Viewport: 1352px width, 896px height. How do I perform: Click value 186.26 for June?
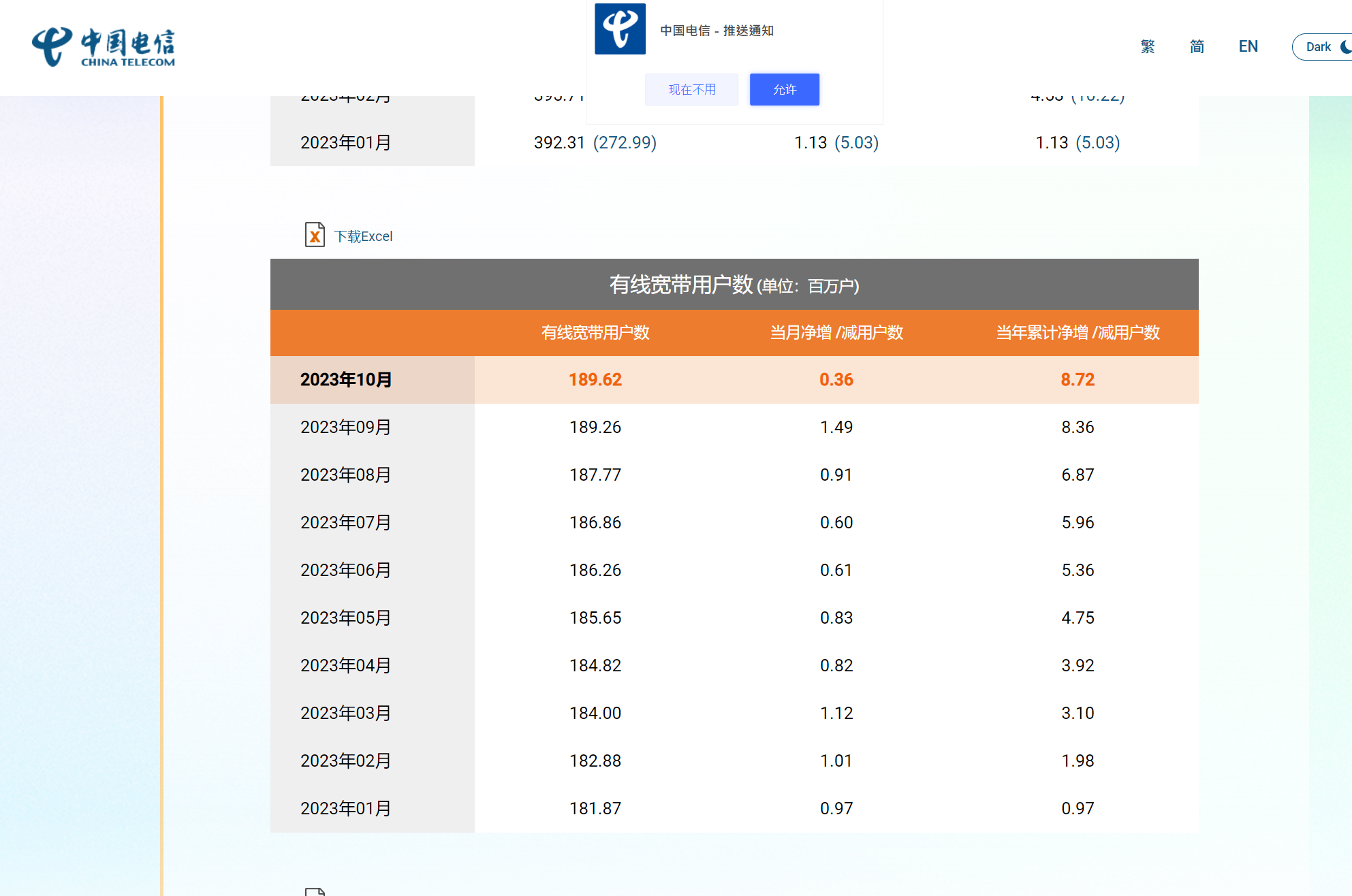tap(595, 571)
